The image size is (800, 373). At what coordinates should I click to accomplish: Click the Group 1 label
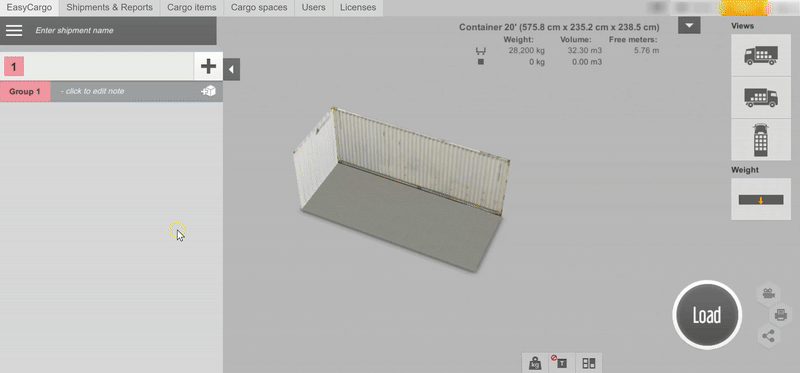point(25,91)
